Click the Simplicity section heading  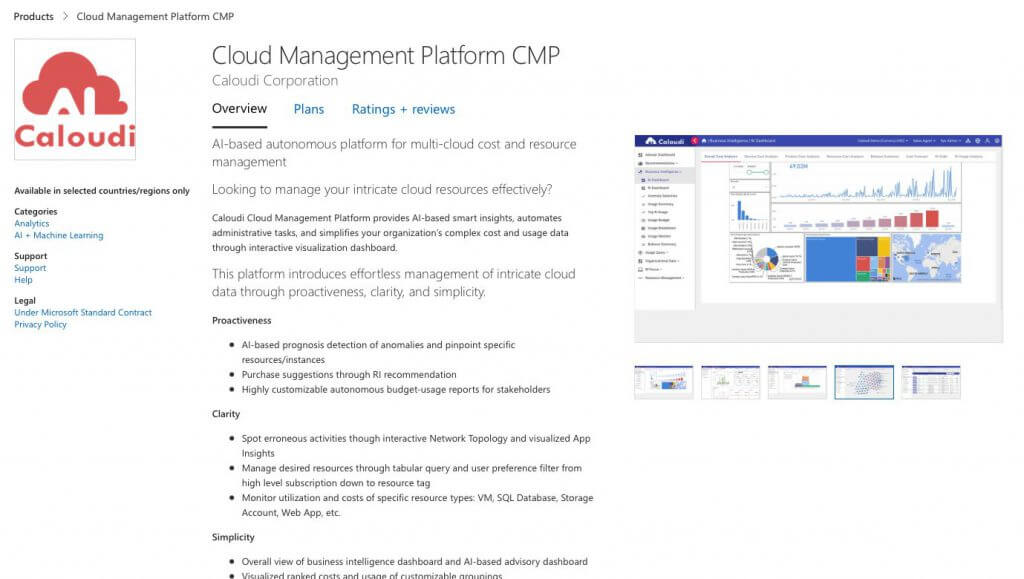[233, 537]
